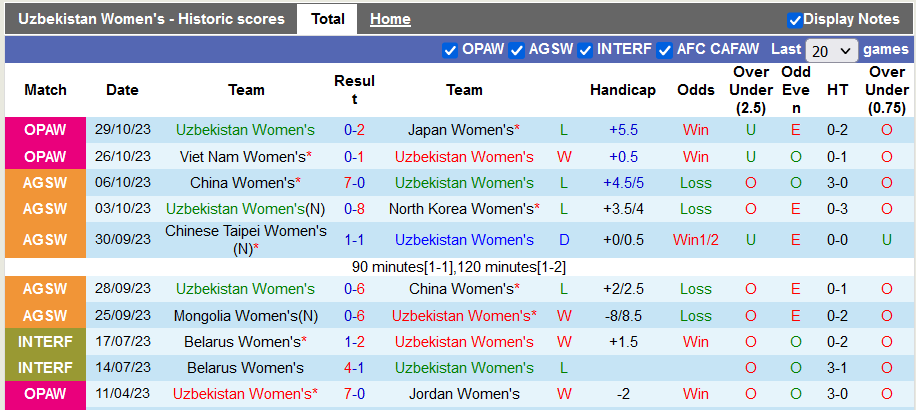Open the 0-2 result from 29/10/23

pyautogui.click(x=354, y=130)
